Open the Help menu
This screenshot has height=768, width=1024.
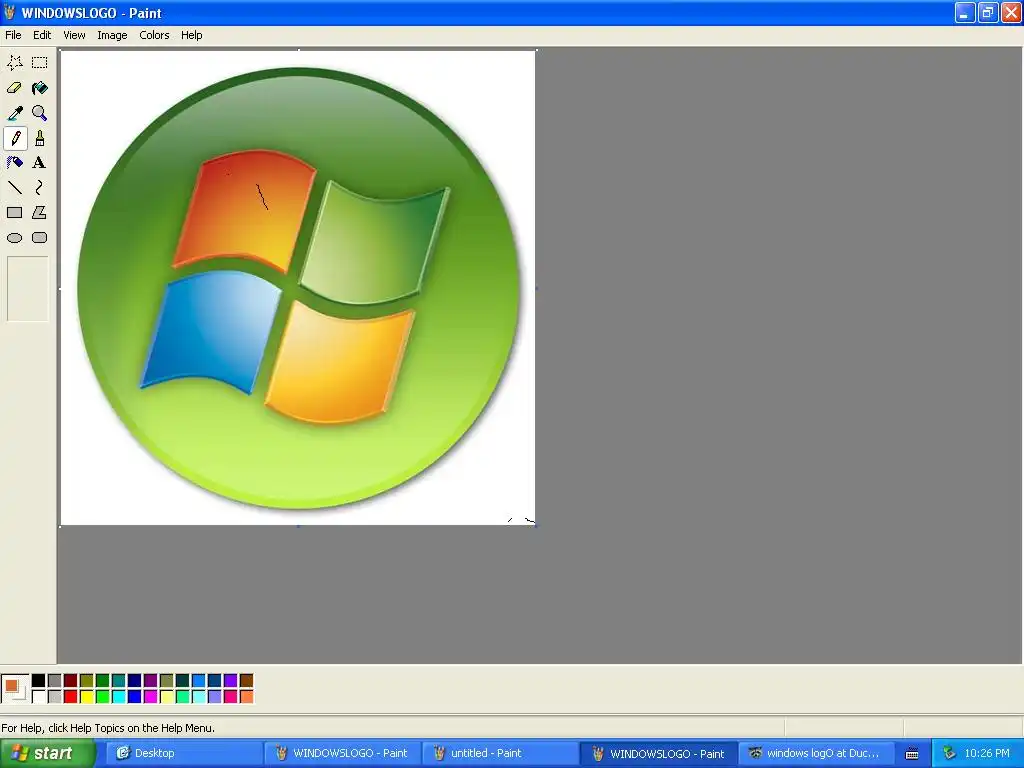click(191, 35)
